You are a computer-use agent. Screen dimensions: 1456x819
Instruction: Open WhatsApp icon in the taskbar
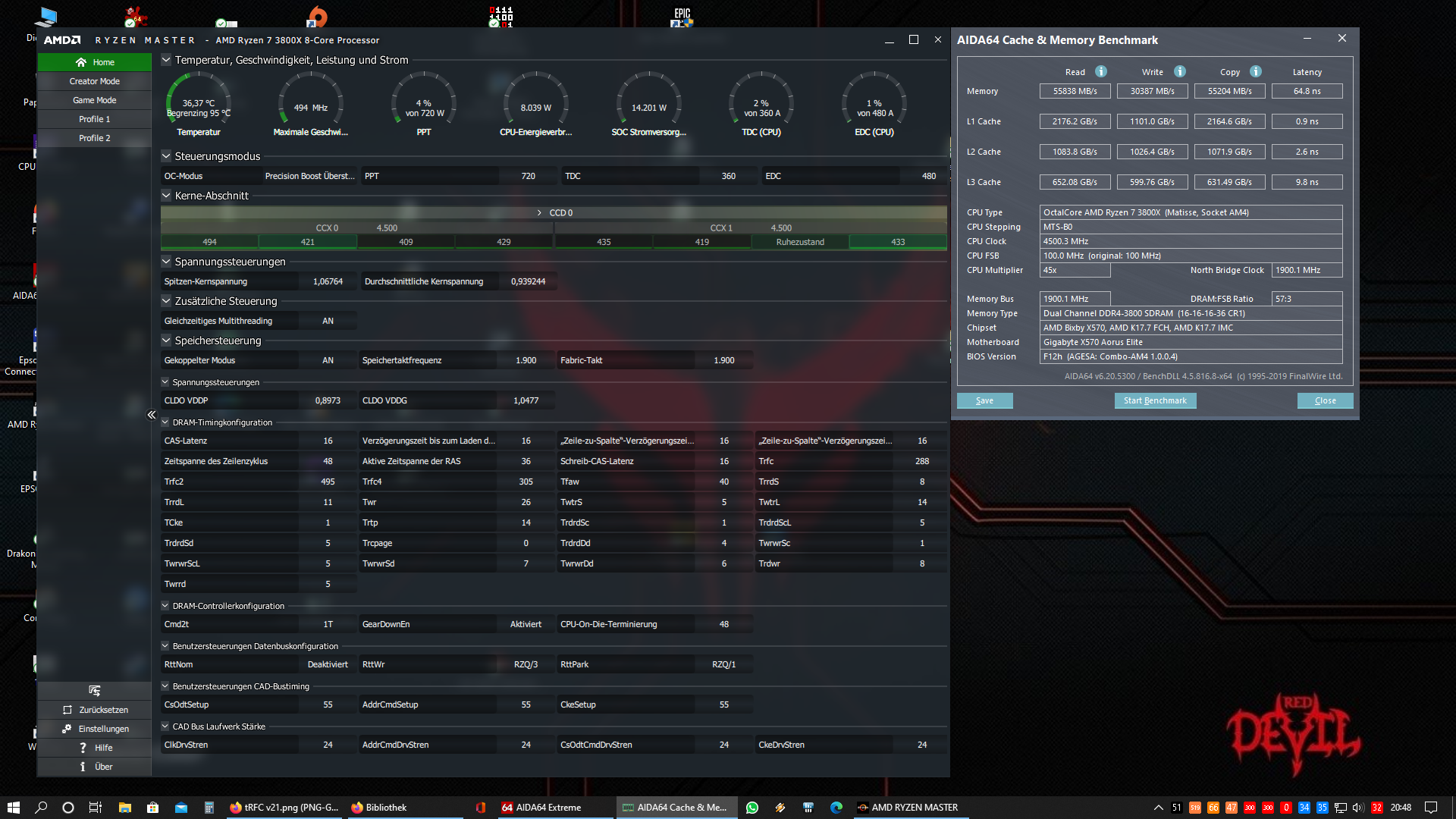tap(752, 808)
